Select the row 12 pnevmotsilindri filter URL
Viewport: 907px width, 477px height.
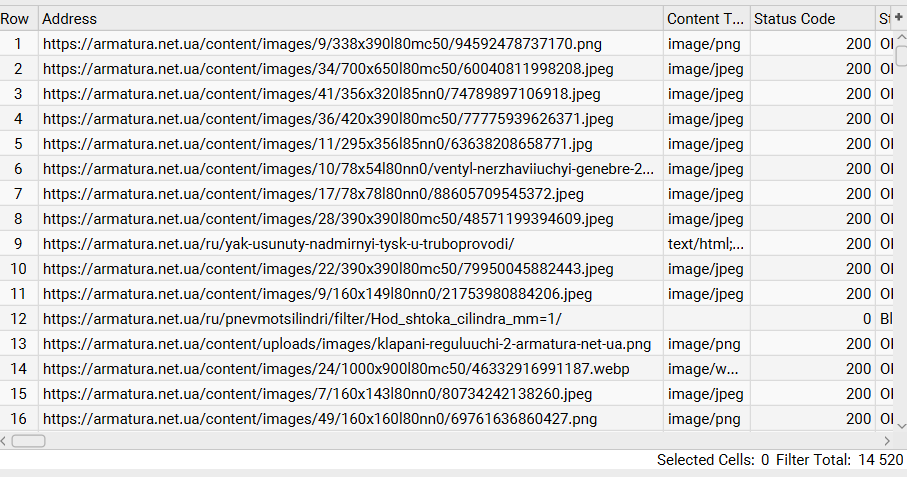pyautogui.click(x=302, y=319)
